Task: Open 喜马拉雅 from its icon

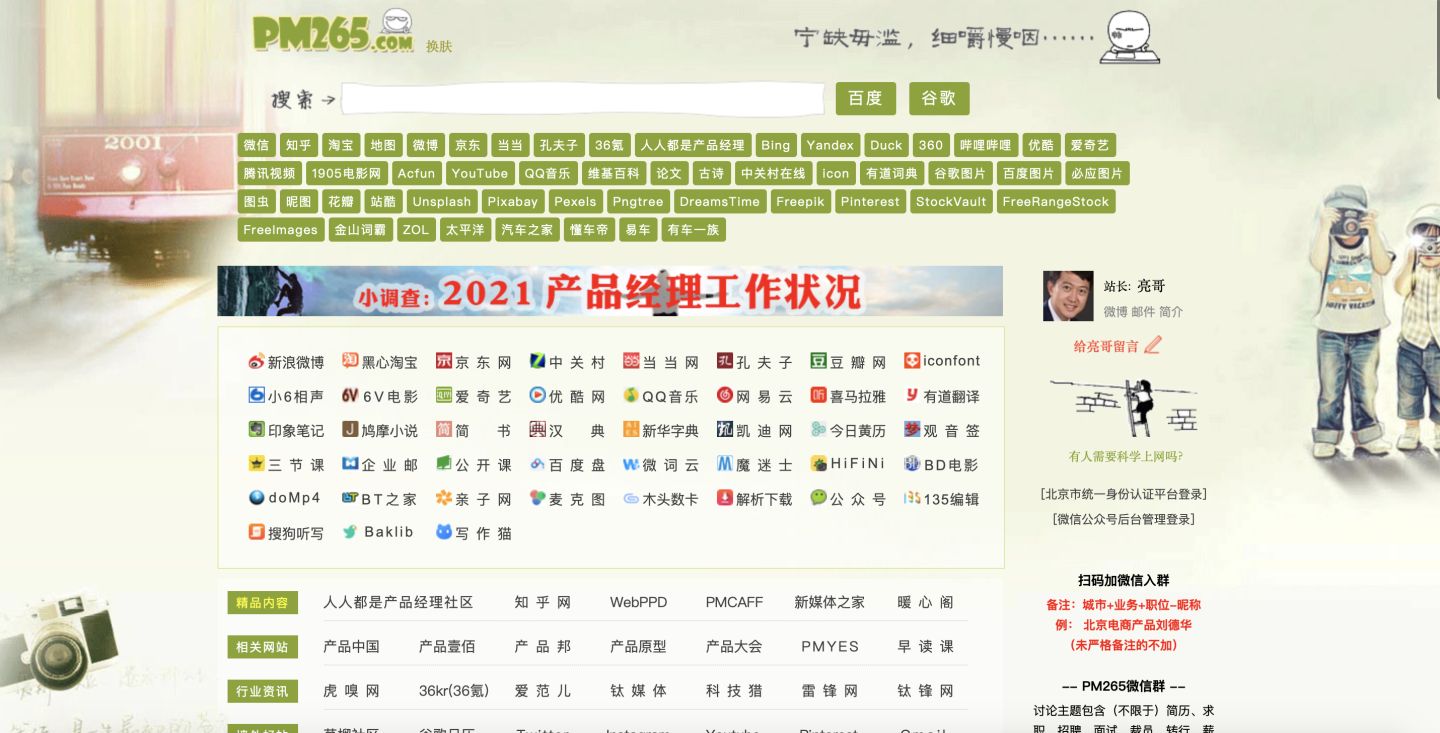Action: [x=849, y=395]
